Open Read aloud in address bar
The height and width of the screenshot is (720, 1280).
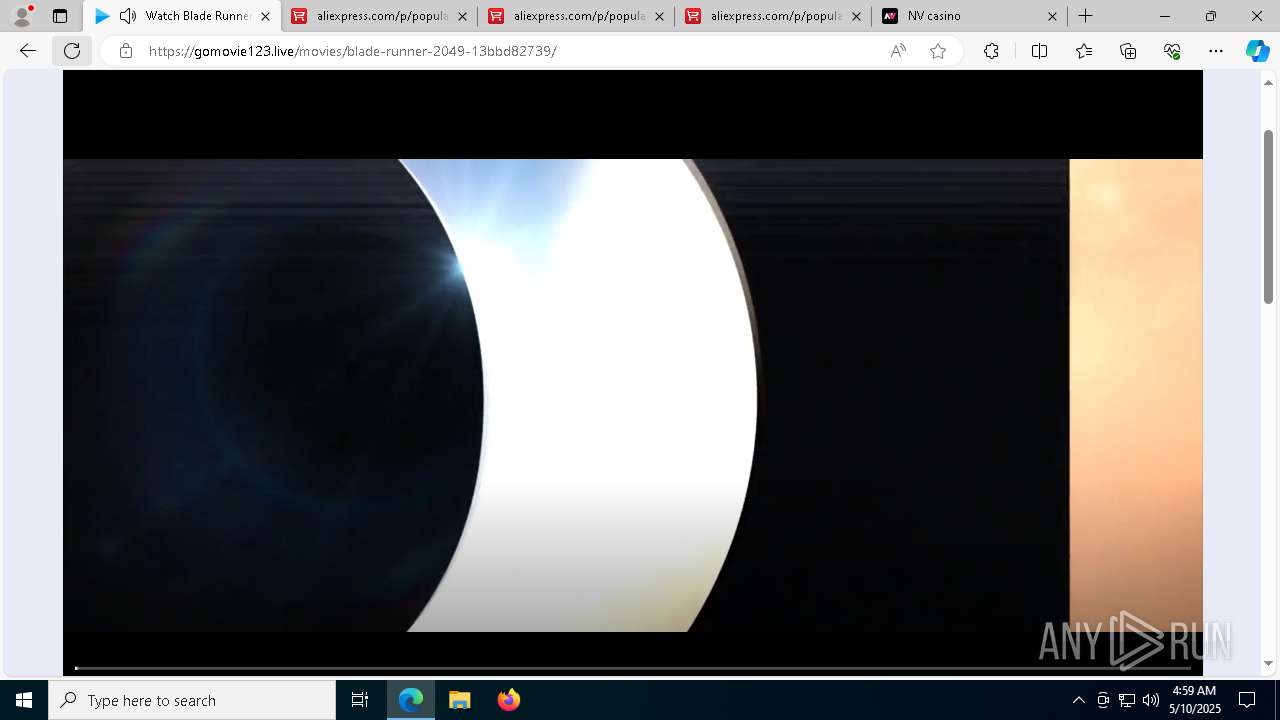[x=898, y=51]
